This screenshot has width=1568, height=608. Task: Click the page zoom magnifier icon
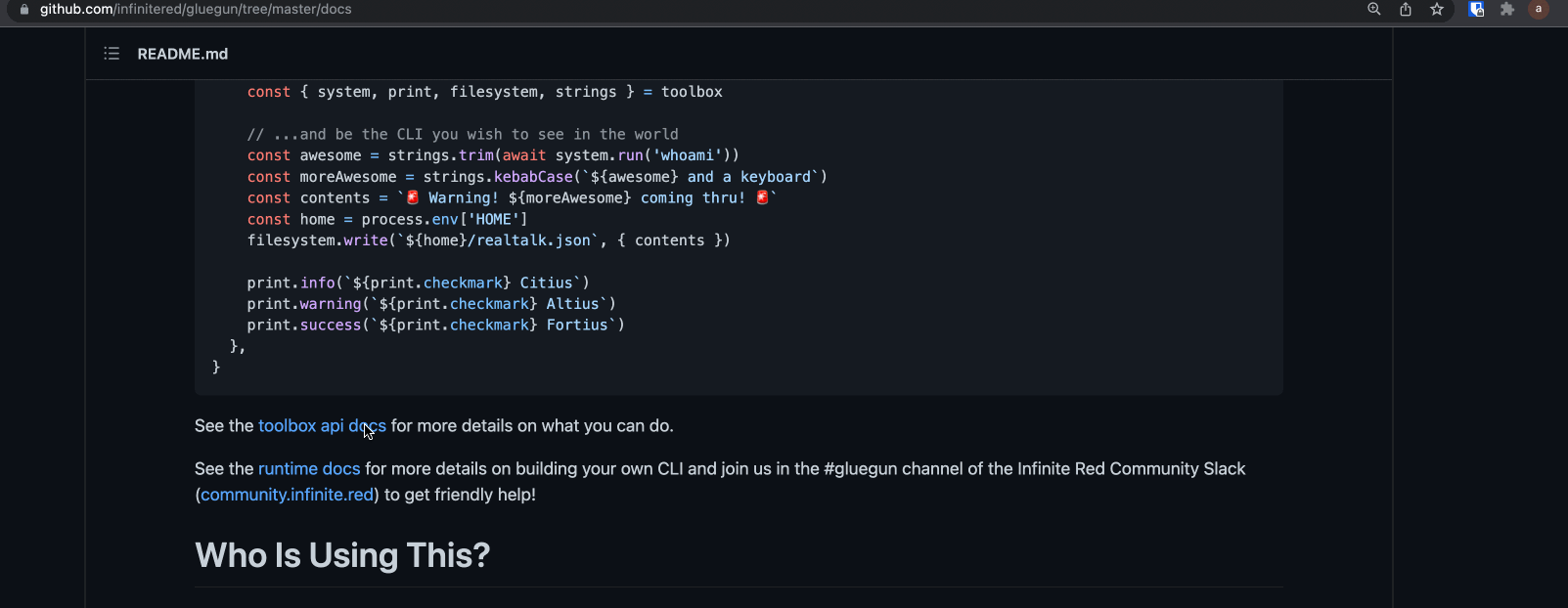tap(1373, 9)
